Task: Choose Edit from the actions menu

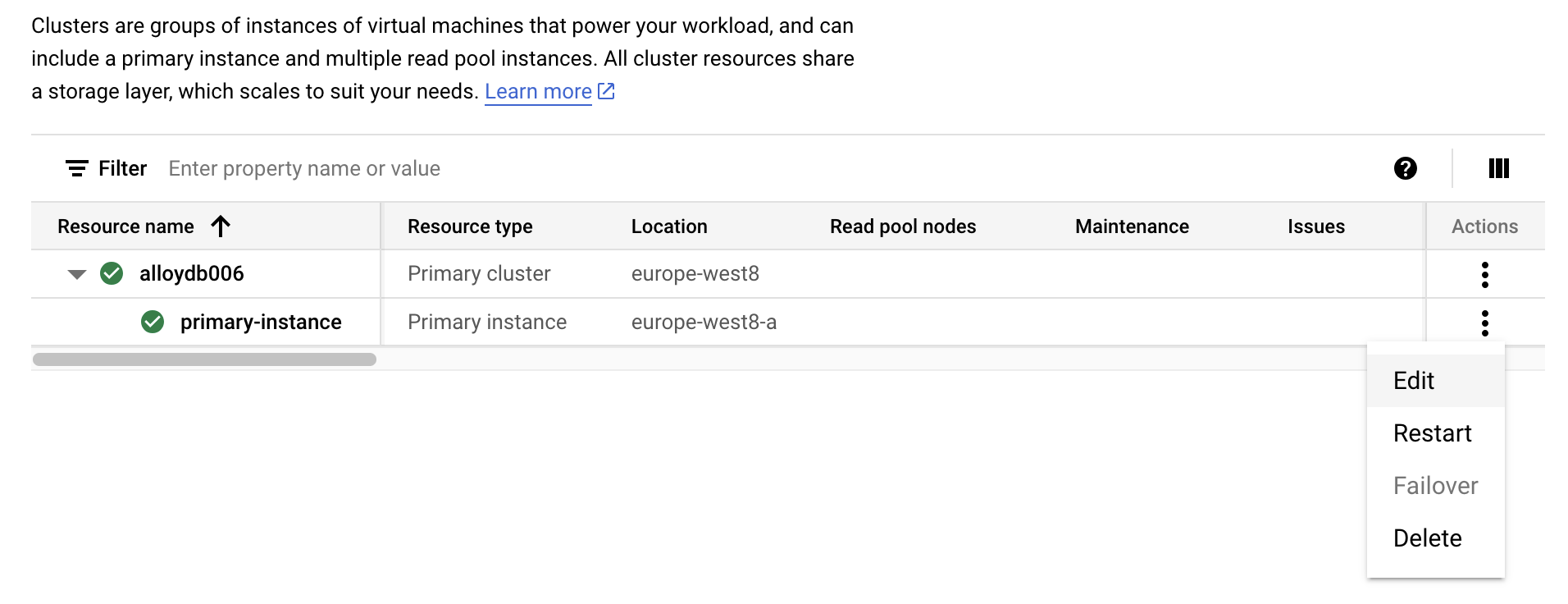Action: [1435, 381]
